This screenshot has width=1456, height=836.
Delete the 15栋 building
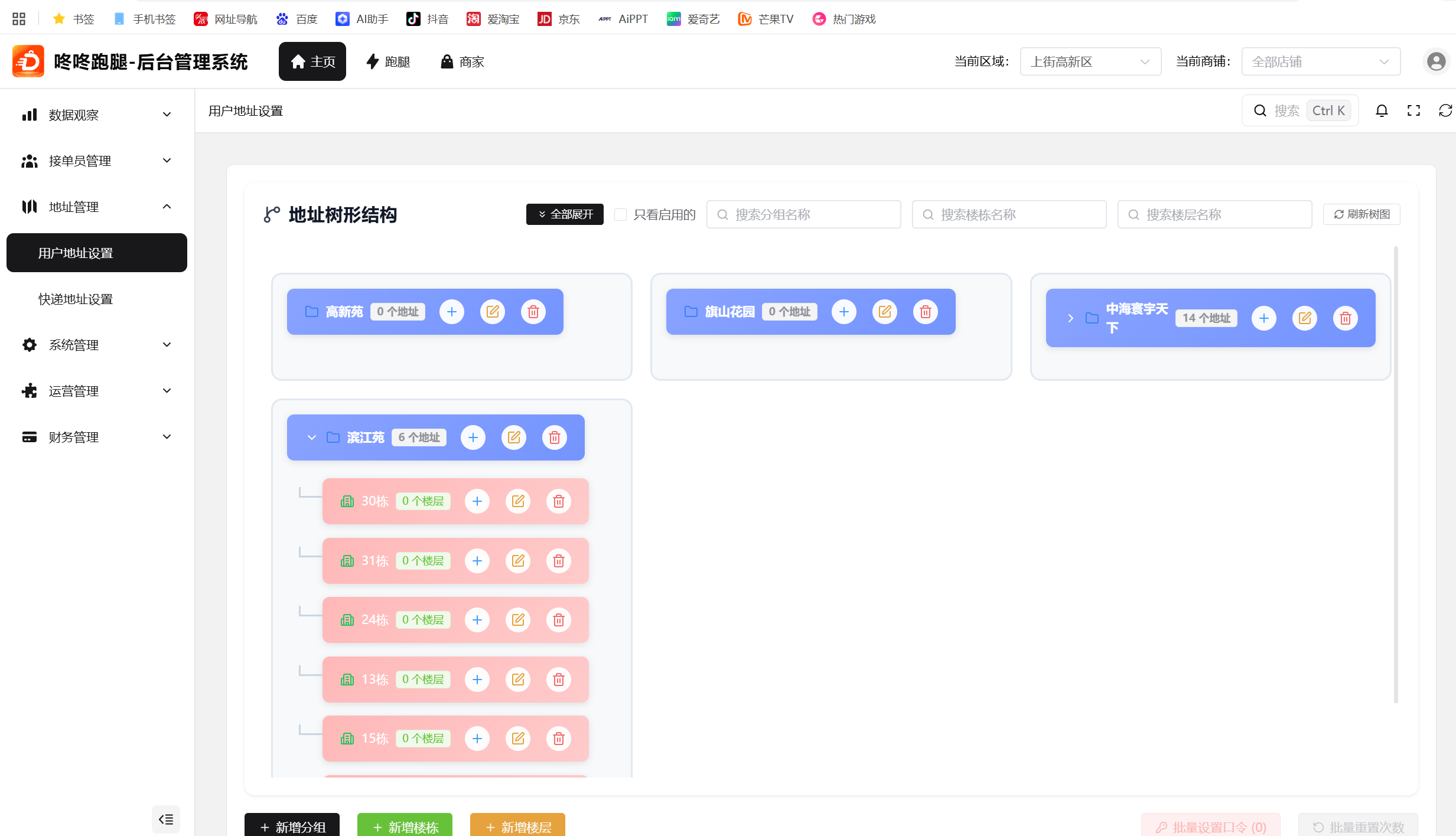(x=559, y=739)
